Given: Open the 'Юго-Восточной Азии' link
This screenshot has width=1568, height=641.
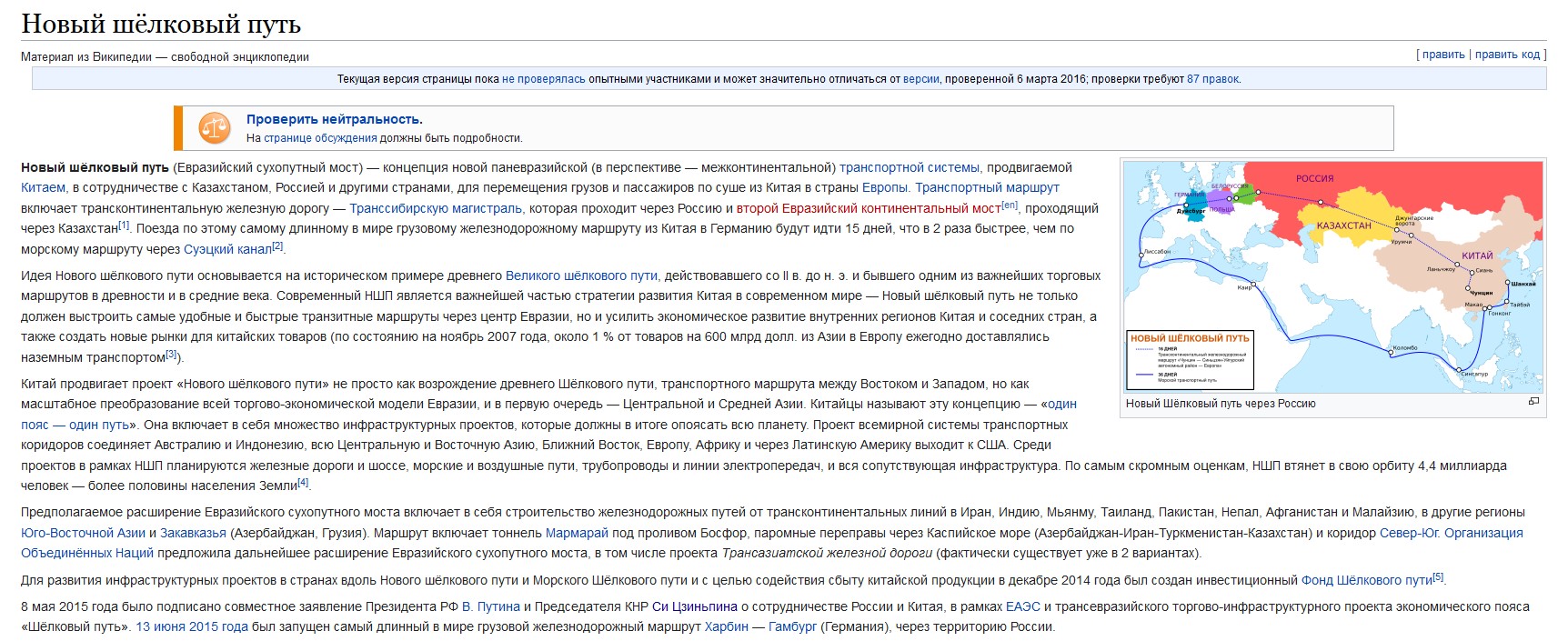Looking at the screenshot, I should tap(83, 533).
